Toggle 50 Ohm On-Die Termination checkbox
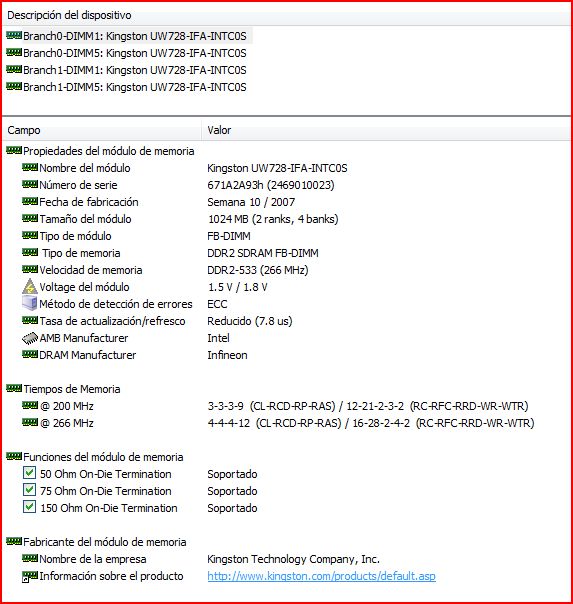This screenshot has height=604, width=573. (x=29, y=473)
